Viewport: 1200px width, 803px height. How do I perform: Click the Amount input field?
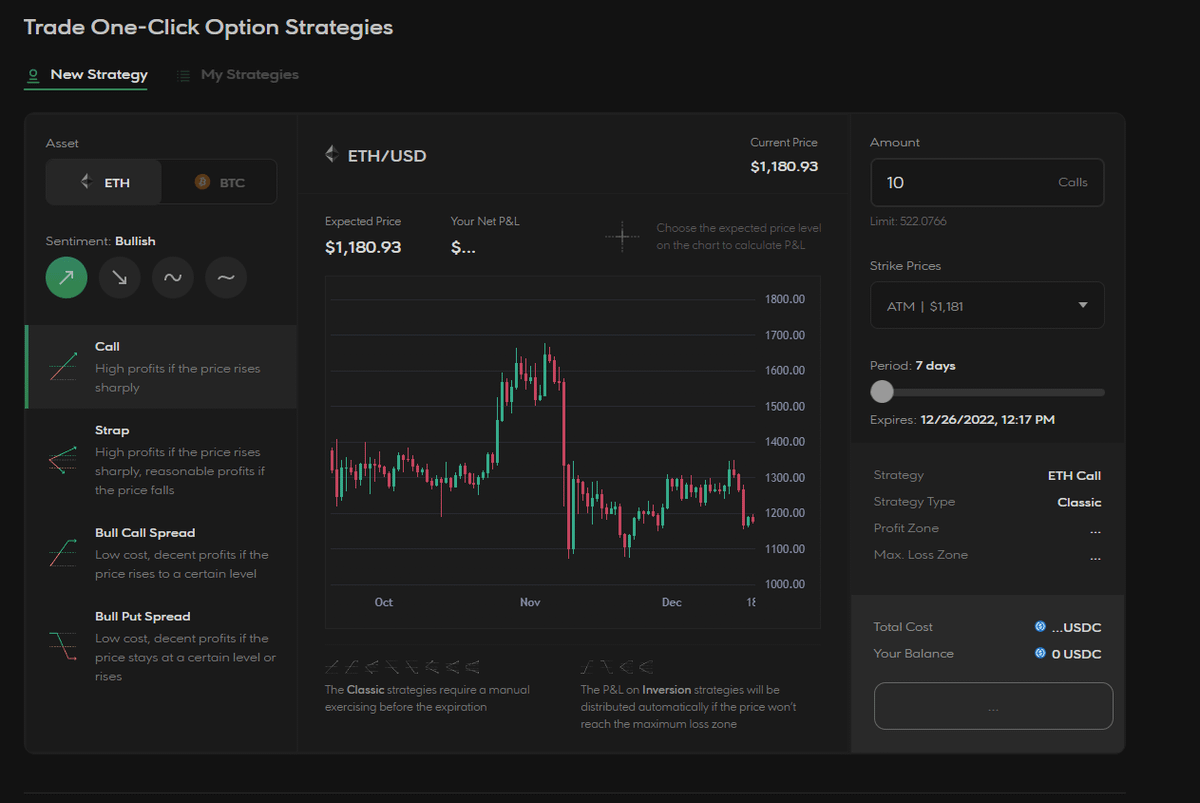click(960, 183)
